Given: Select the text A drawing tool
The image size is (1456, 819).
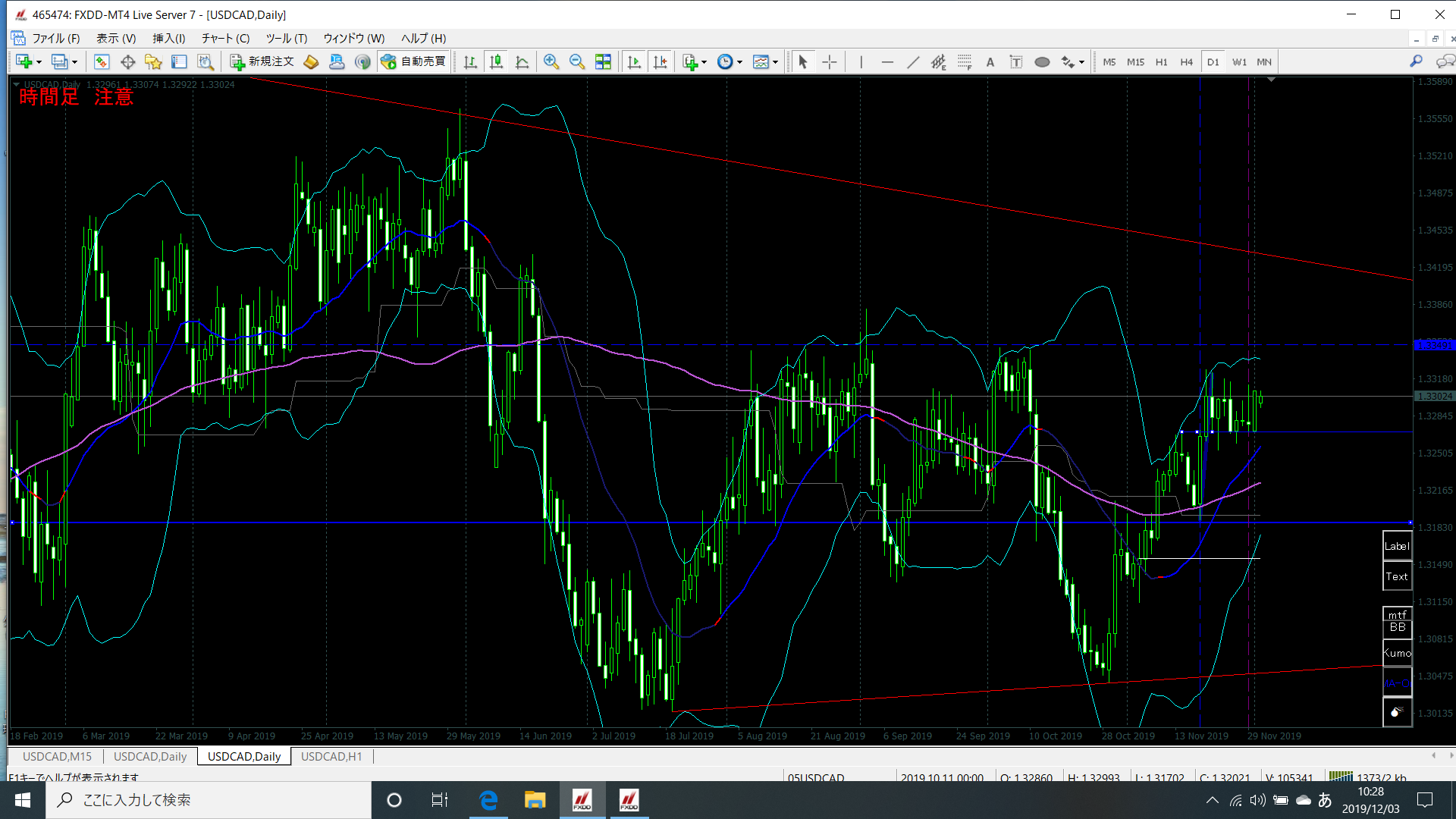Looking at the screenshot, I should point(990,62).
